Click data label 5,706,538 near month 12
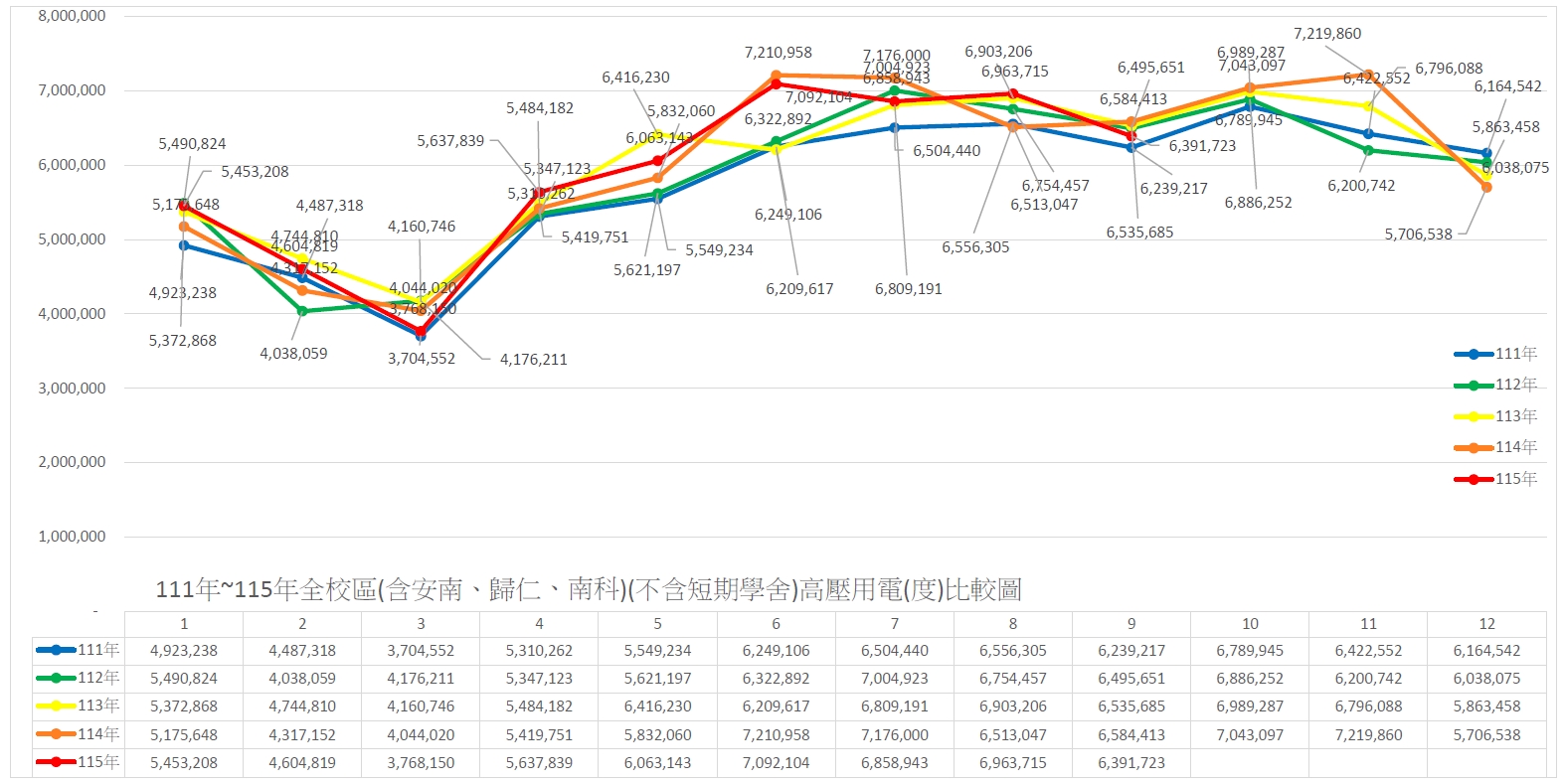 coord(1419,235)
